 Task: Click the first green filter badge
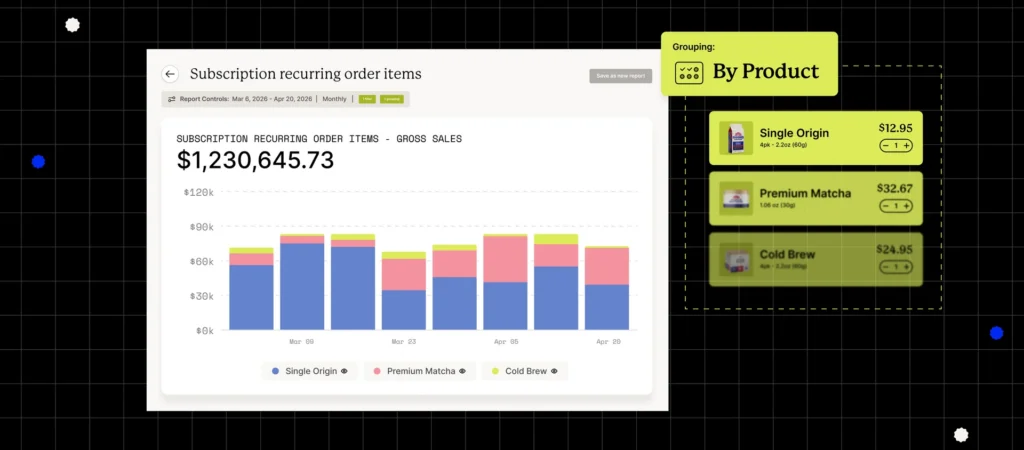367,99
